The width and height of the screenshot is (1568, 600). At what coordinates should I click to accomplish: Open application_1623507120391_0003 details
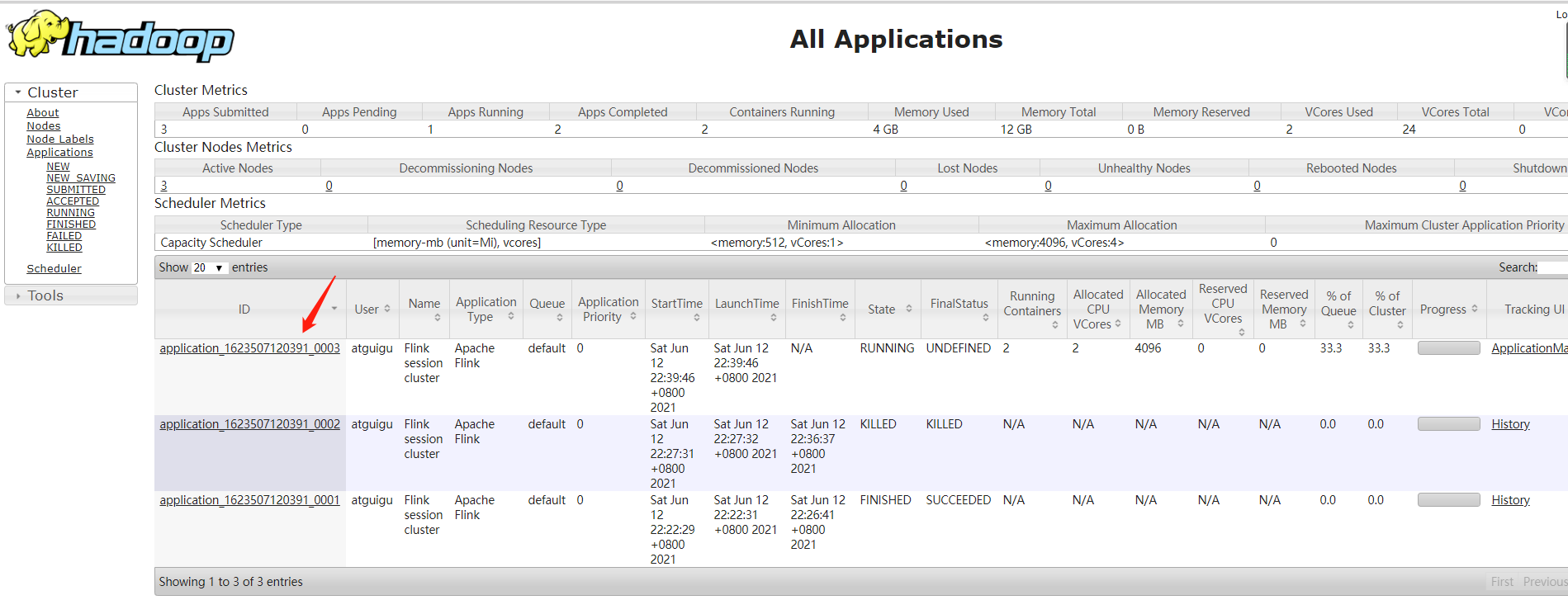[x=249, y=348]
